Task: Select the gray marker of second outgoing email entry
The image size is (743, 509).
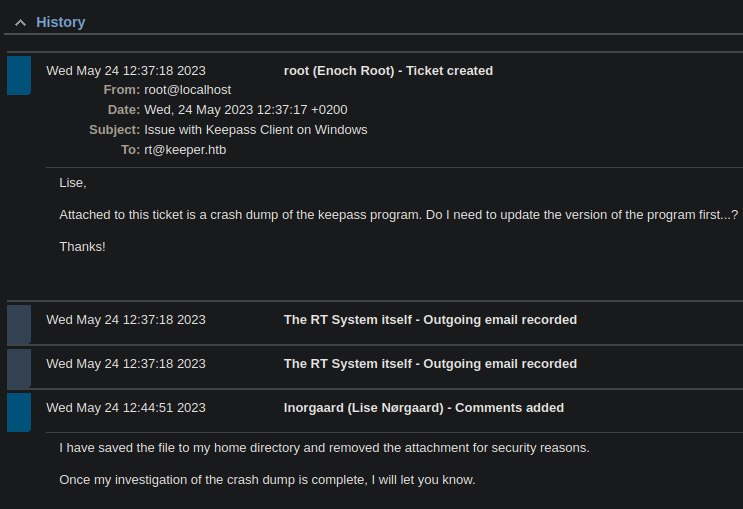Action: pos(19,368)
